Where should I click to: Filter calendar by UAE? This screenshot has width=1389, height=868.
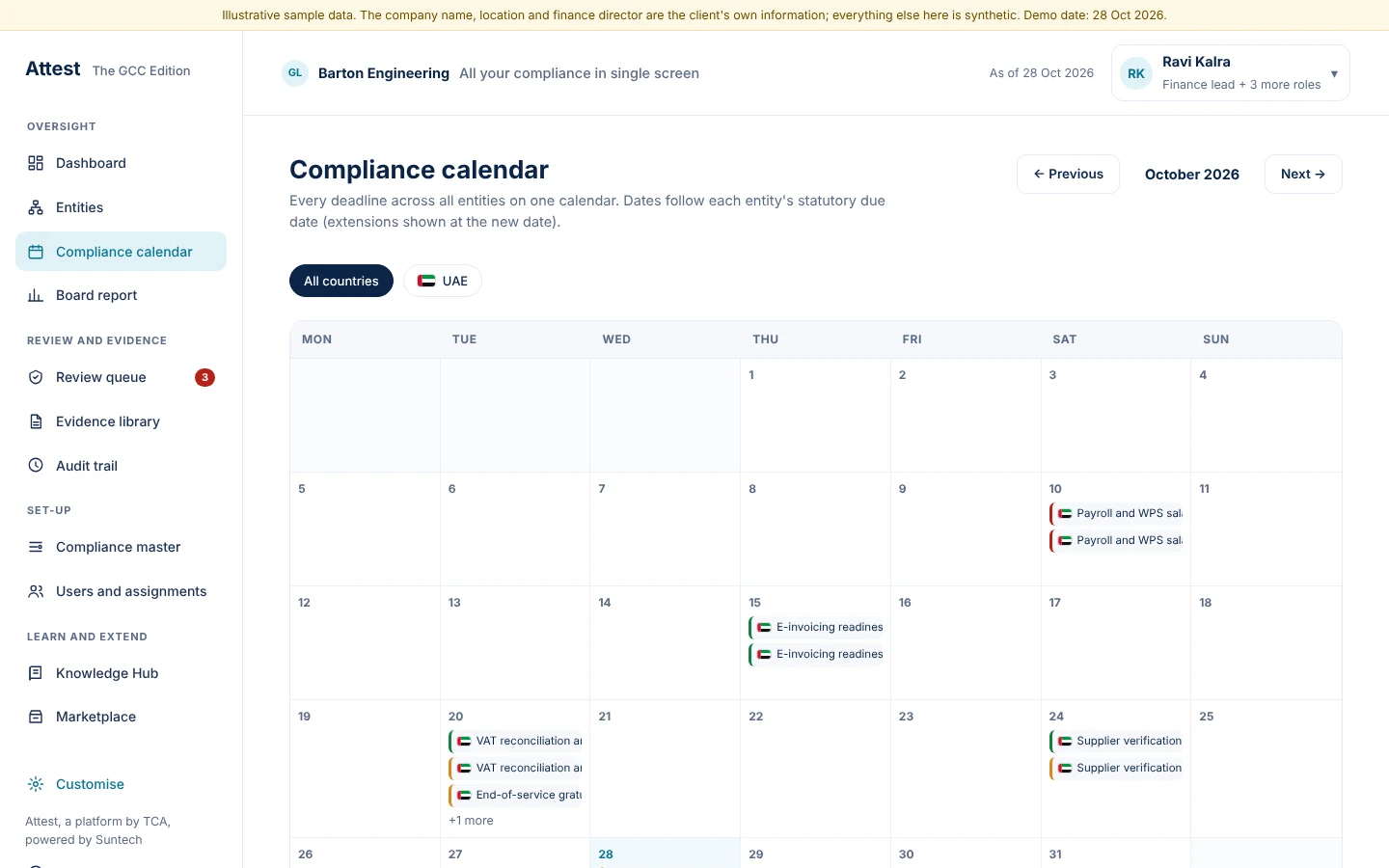click(x=443, y=281)
